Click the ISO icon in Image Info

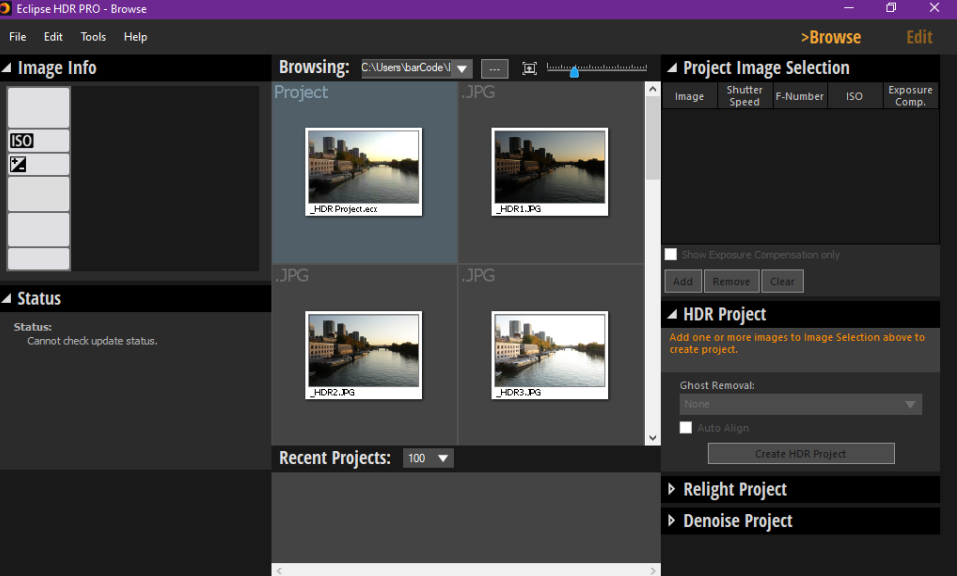click(x=21, y=141)
